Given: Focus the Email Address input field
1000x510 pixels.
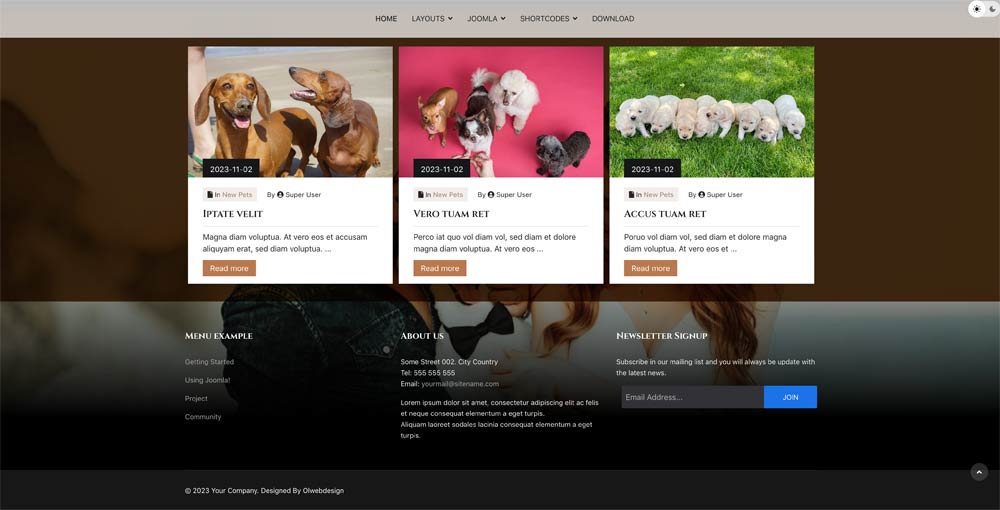Looking at the screenshot, I should [692, 397].
